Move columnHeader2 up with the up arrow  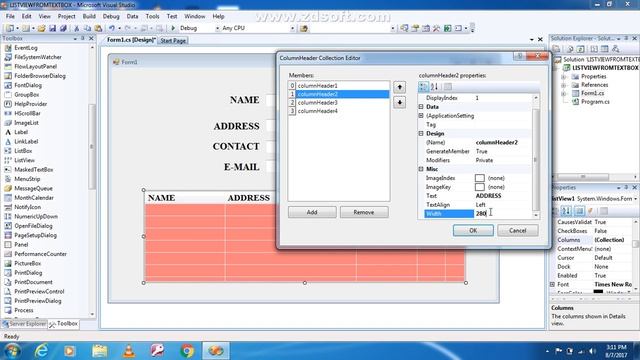tap(400, 87)
